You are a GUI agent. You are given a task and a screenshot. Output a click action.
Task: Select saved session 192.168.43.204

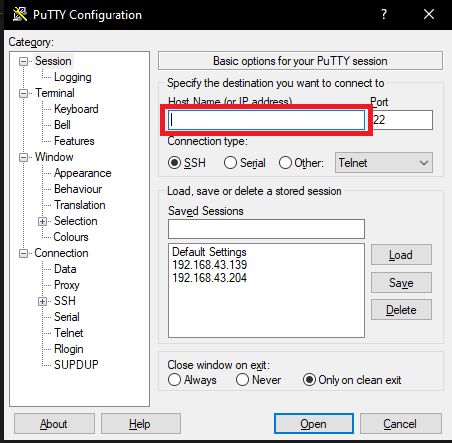pyautogui.click(x=209, y=278)
